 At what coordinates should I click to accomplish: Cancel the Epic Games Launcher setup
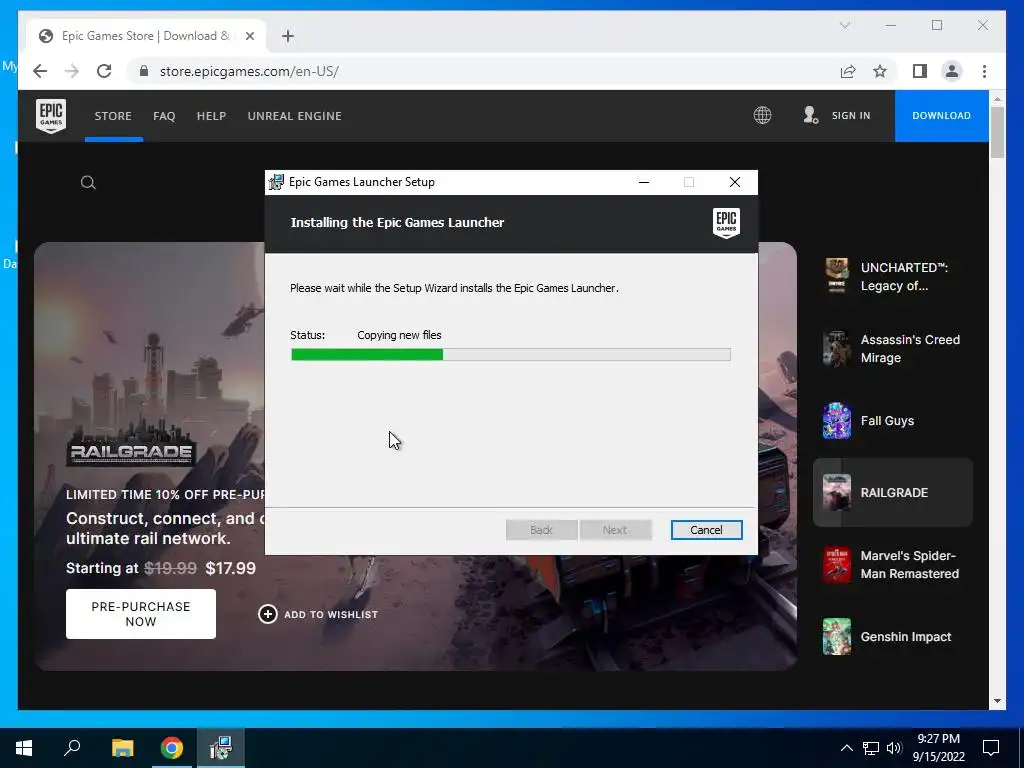[706, 530]
